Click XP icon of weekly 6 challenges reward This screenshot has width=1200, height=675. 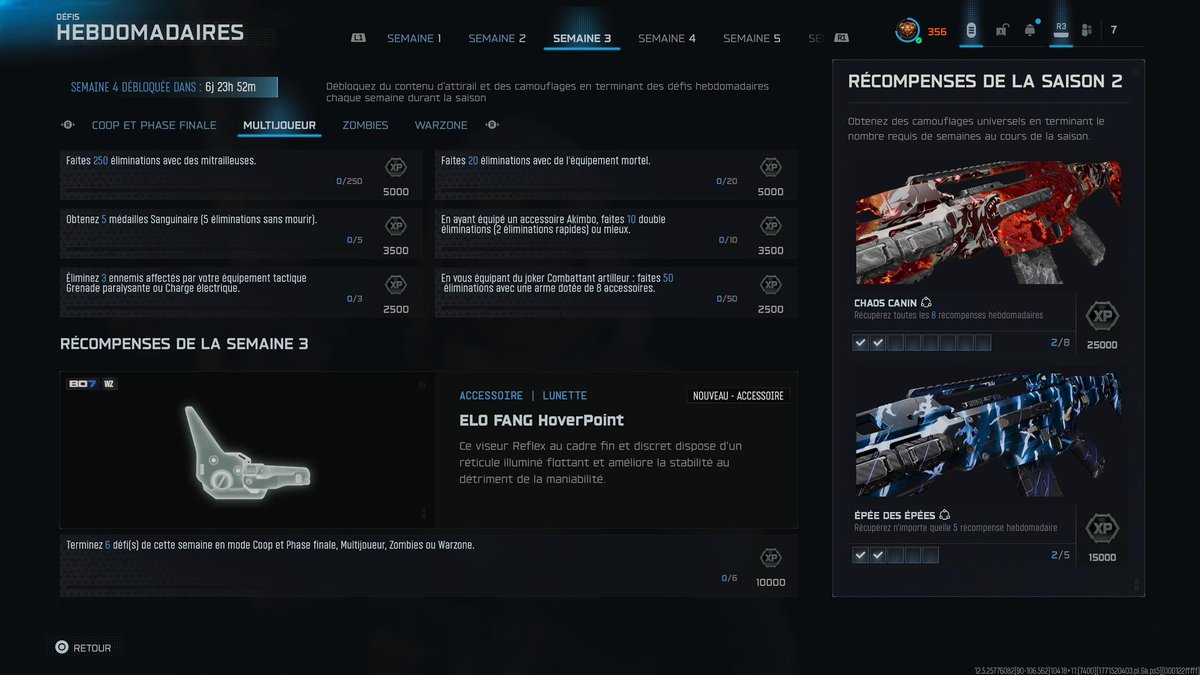tap(771, 558)
